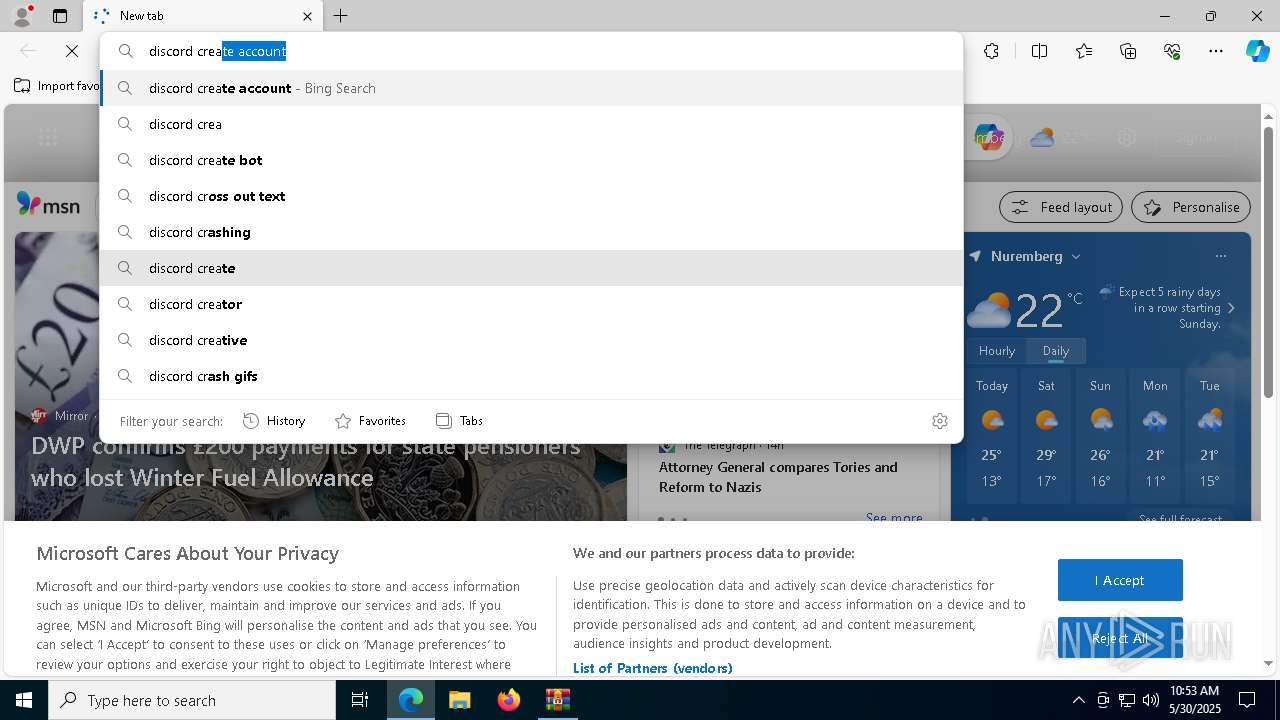Image resolution: width=1280 pixels, height=720 pixels.
Task: Filter search by History
Action: coord(274,421)
